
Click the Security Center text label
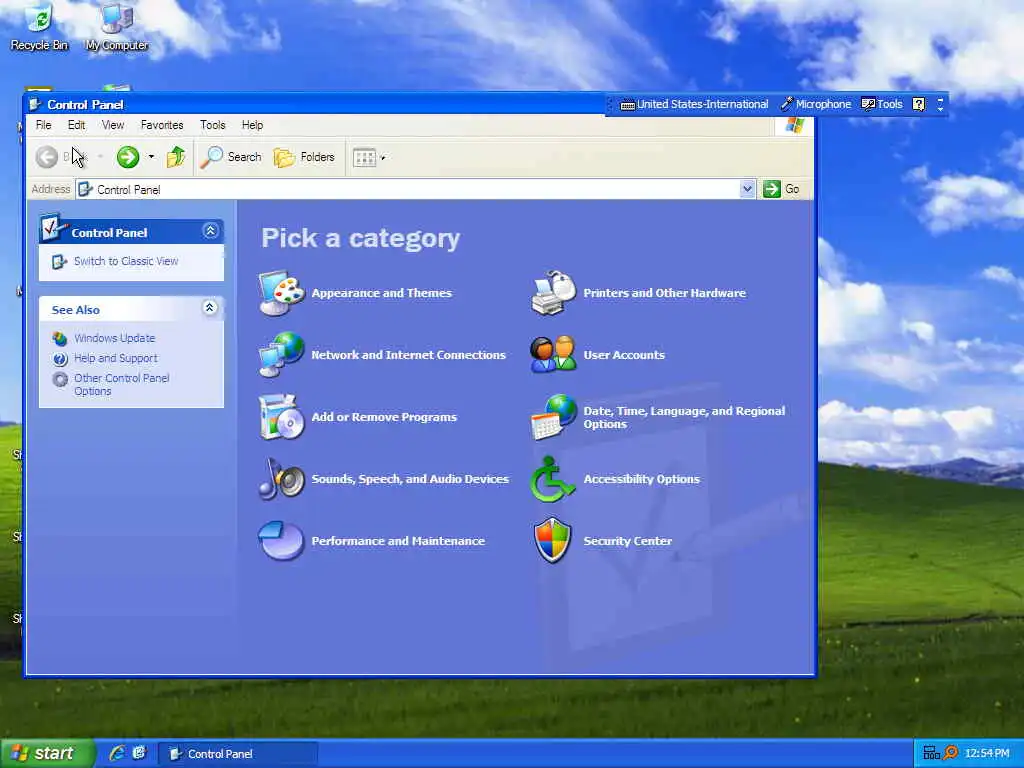click(627, 541)
